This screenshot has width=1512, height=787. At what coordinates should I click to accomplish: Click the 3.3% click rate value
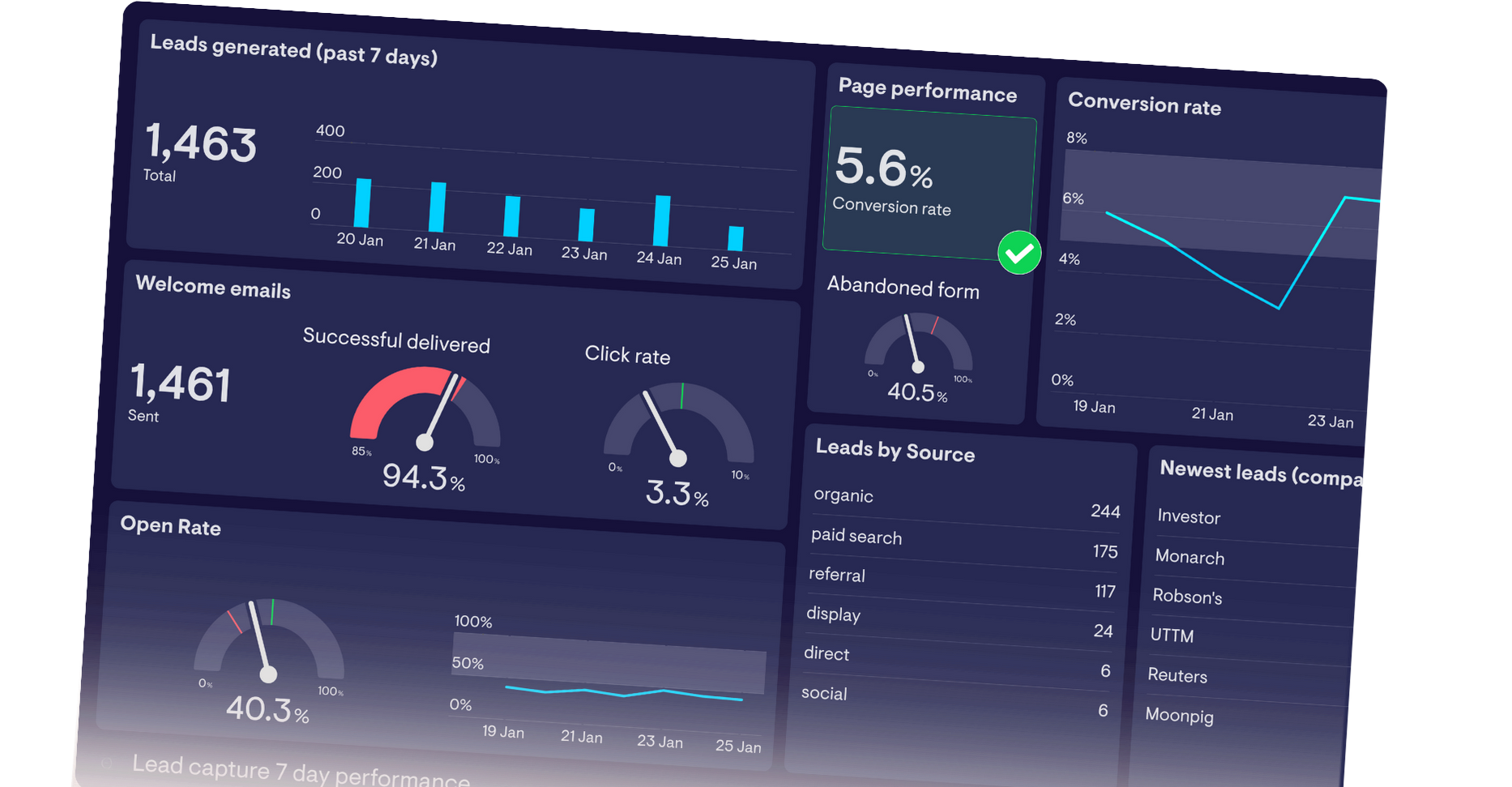(677, 493)
